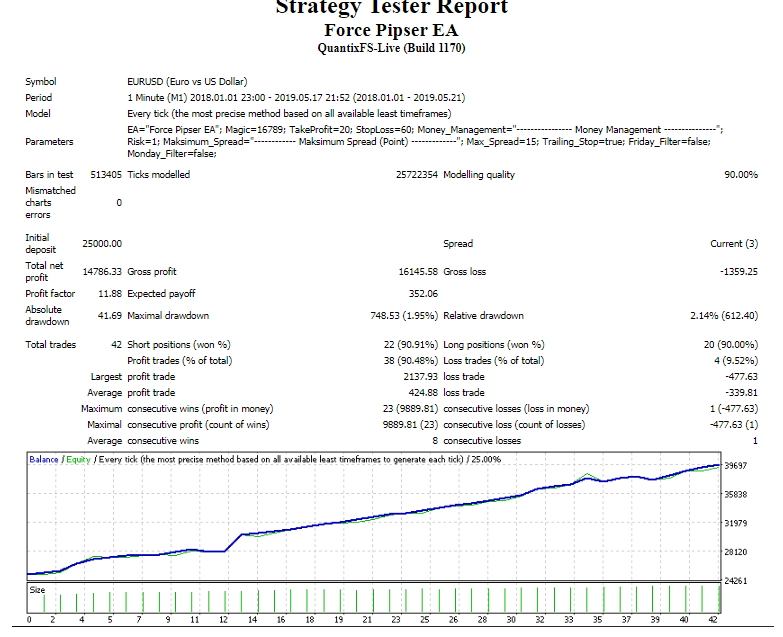
Task: Click the Equity legend label on chart
Action: [x=78, y=460]
